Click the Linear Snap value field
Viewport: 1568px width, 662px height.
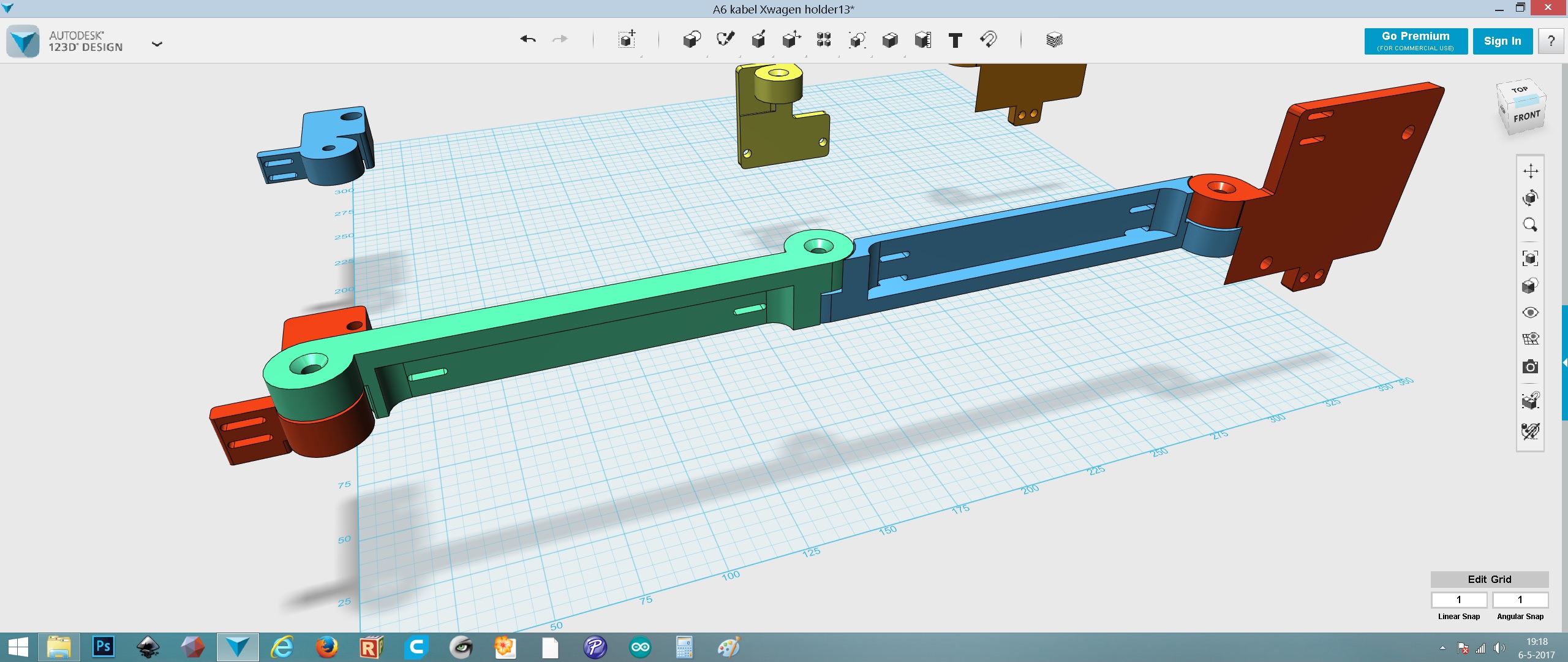click(1459, 599)
